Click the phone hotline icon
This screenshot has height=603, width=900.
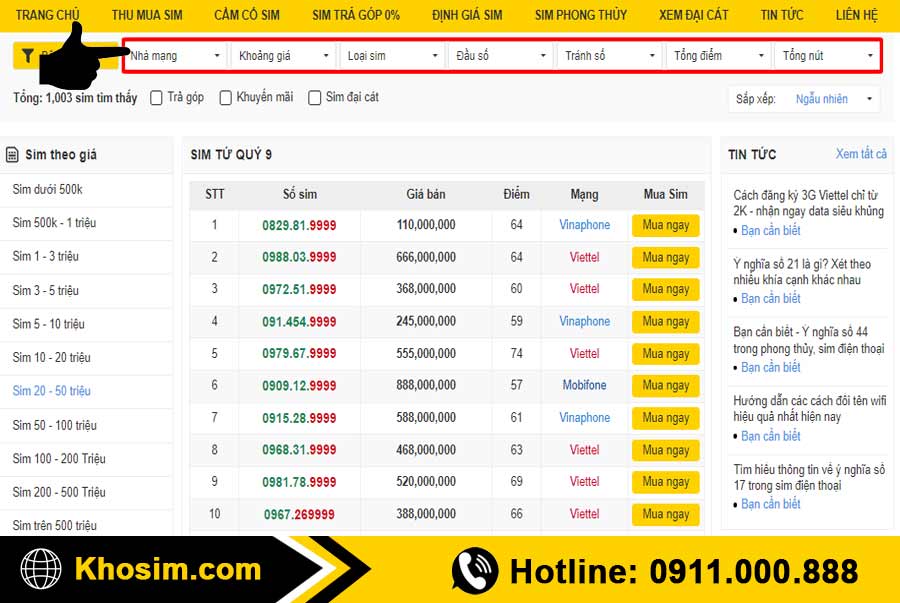coord(474,571)
